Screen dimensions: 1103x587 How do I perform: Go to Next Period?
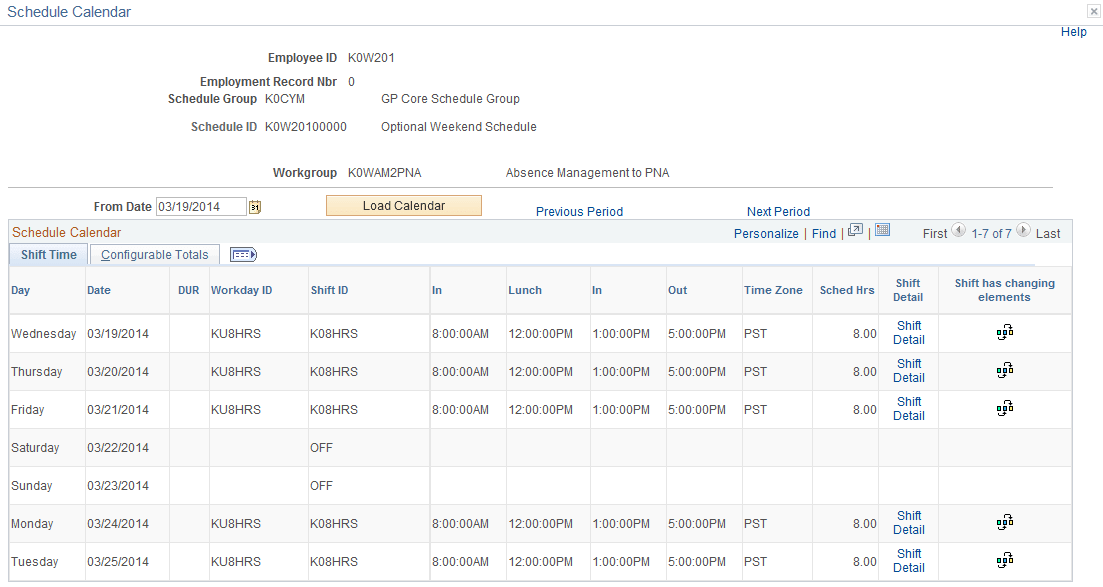pyautogui.click(x=778, y=212)
